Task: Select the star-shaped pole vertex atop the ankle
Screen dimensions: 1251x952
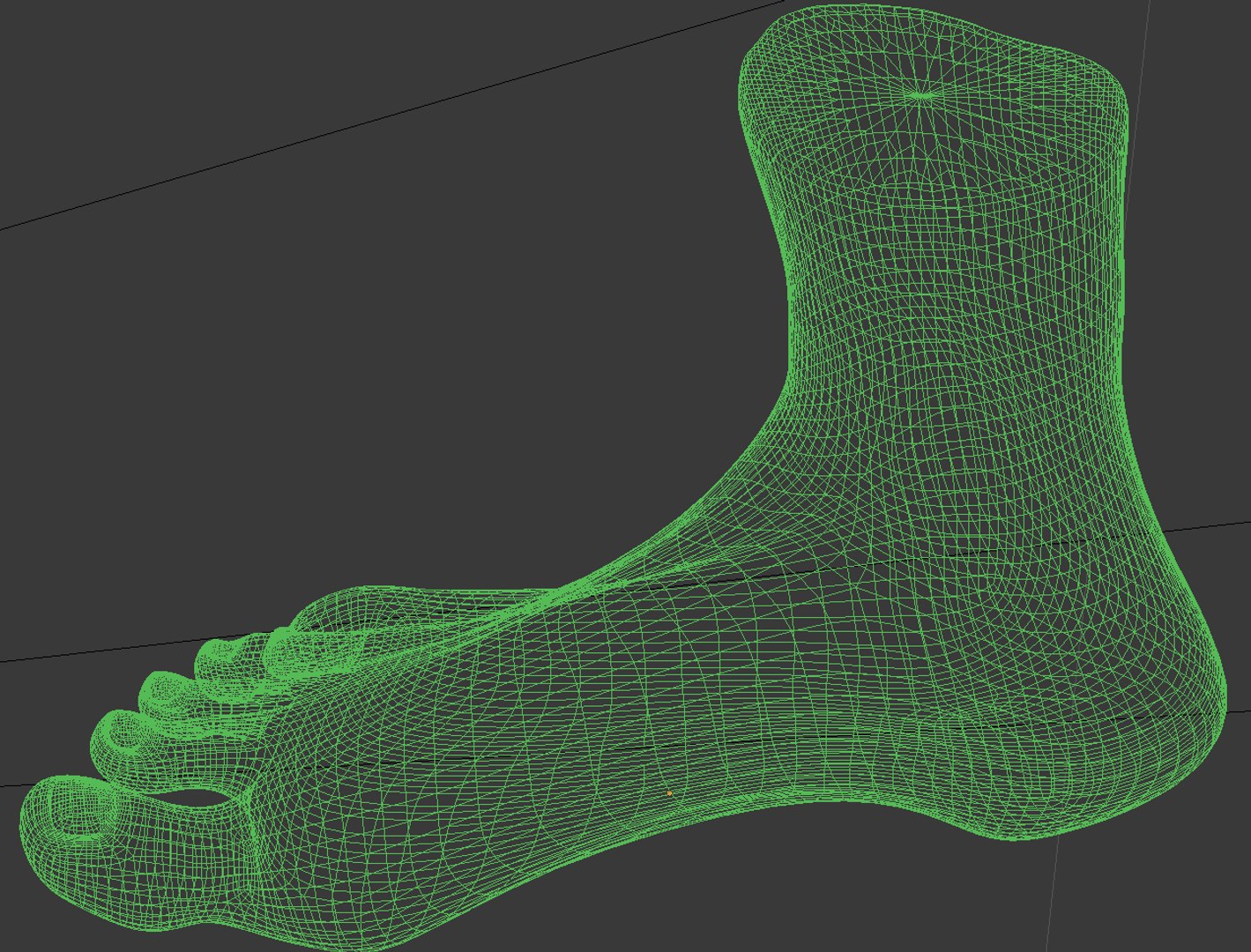Action: [x=921, y=93]
